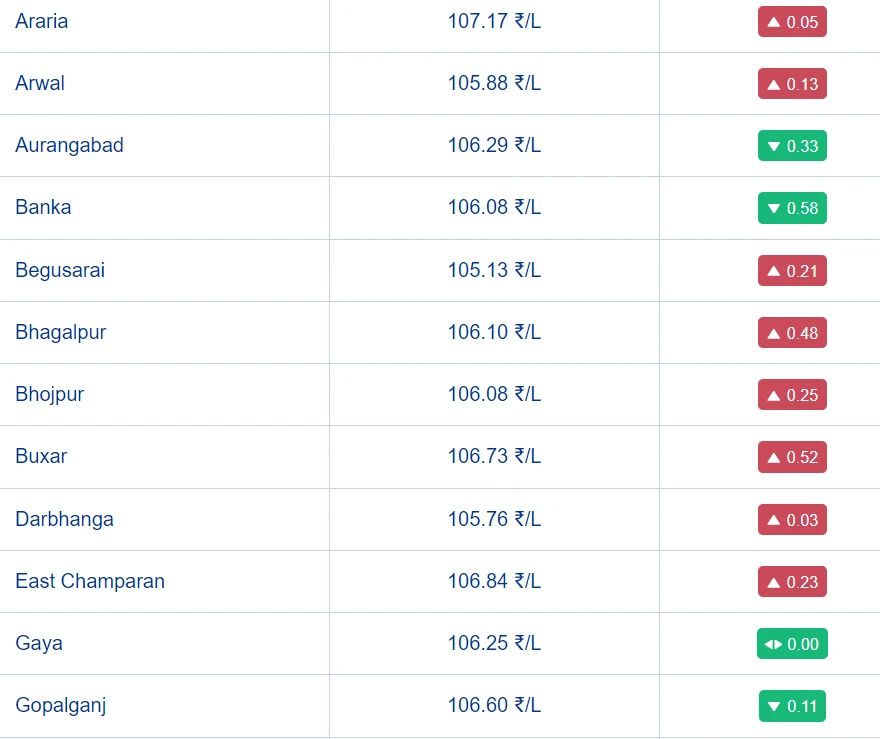880x739 pixels.
Task: Click the 105.13 ₹/L price cell
Action: [494, 270]
